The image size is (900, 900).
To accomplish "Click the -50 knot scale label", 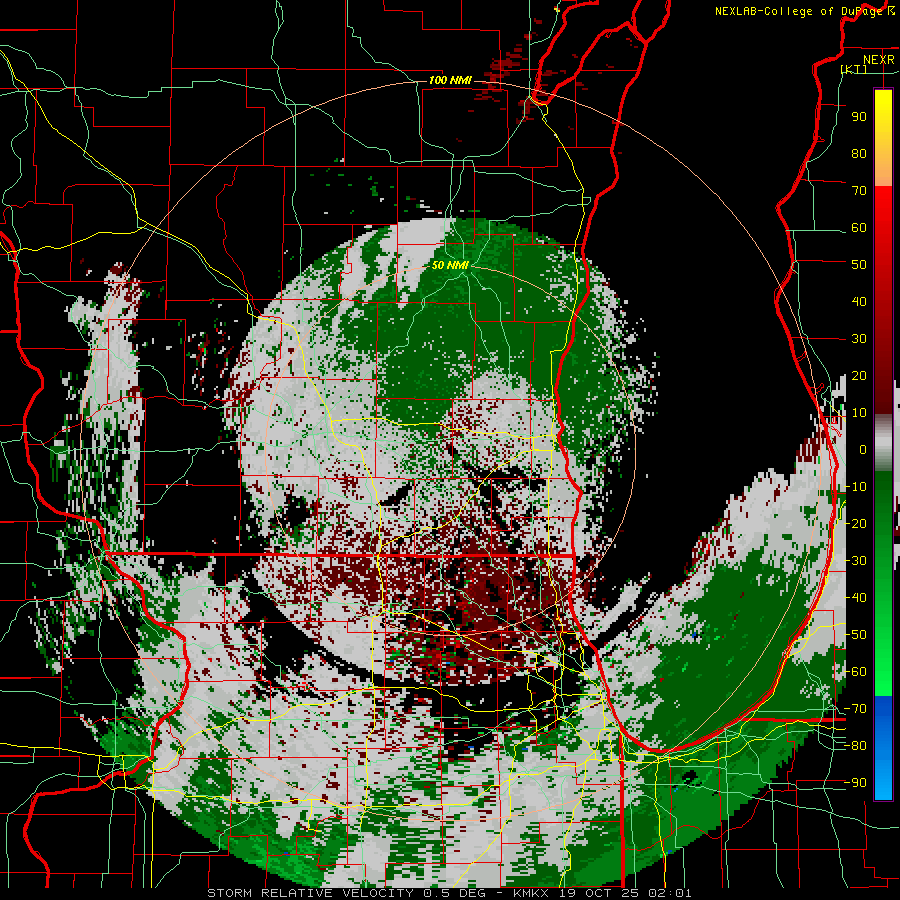I will point(855,634).
